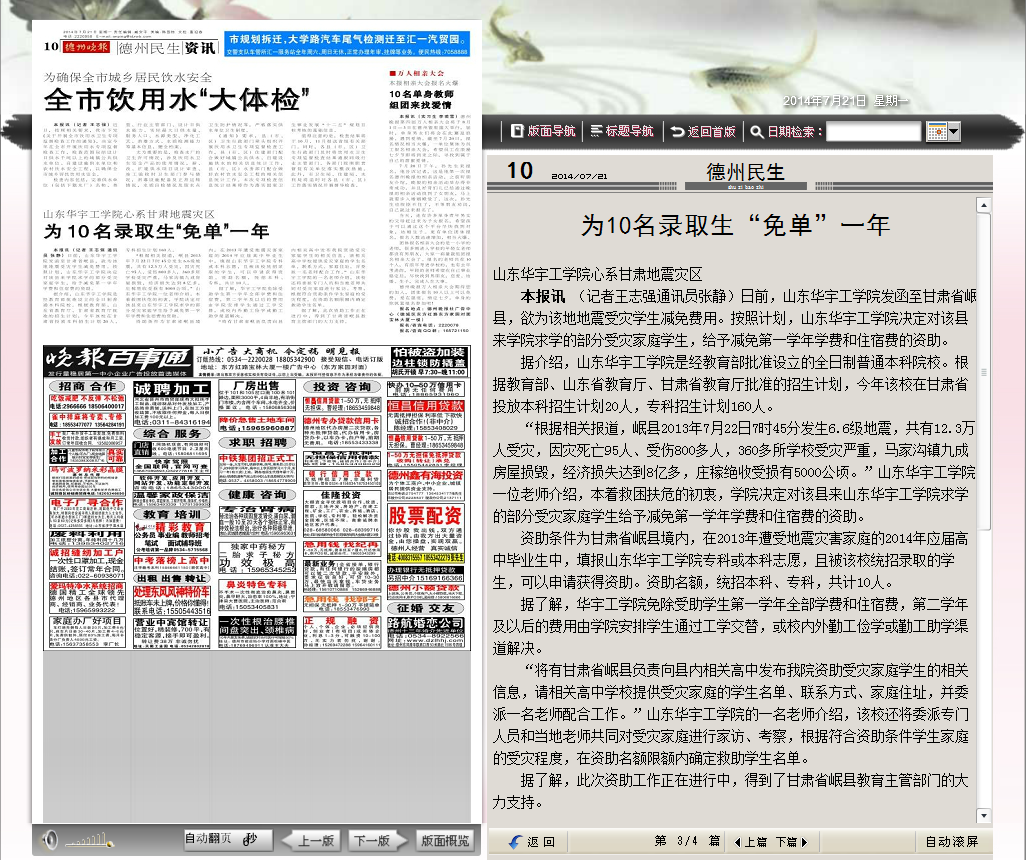1026x860 pixels.
Task: Click 下一版 next page button
Action: 370,840
